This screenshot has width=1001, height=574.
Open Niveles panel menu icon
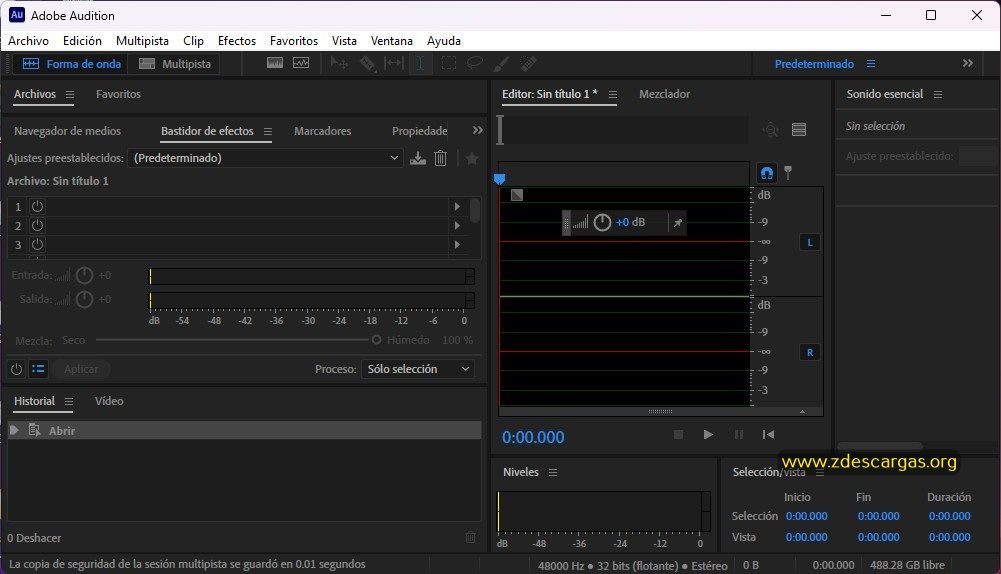[x=553, y=472]
